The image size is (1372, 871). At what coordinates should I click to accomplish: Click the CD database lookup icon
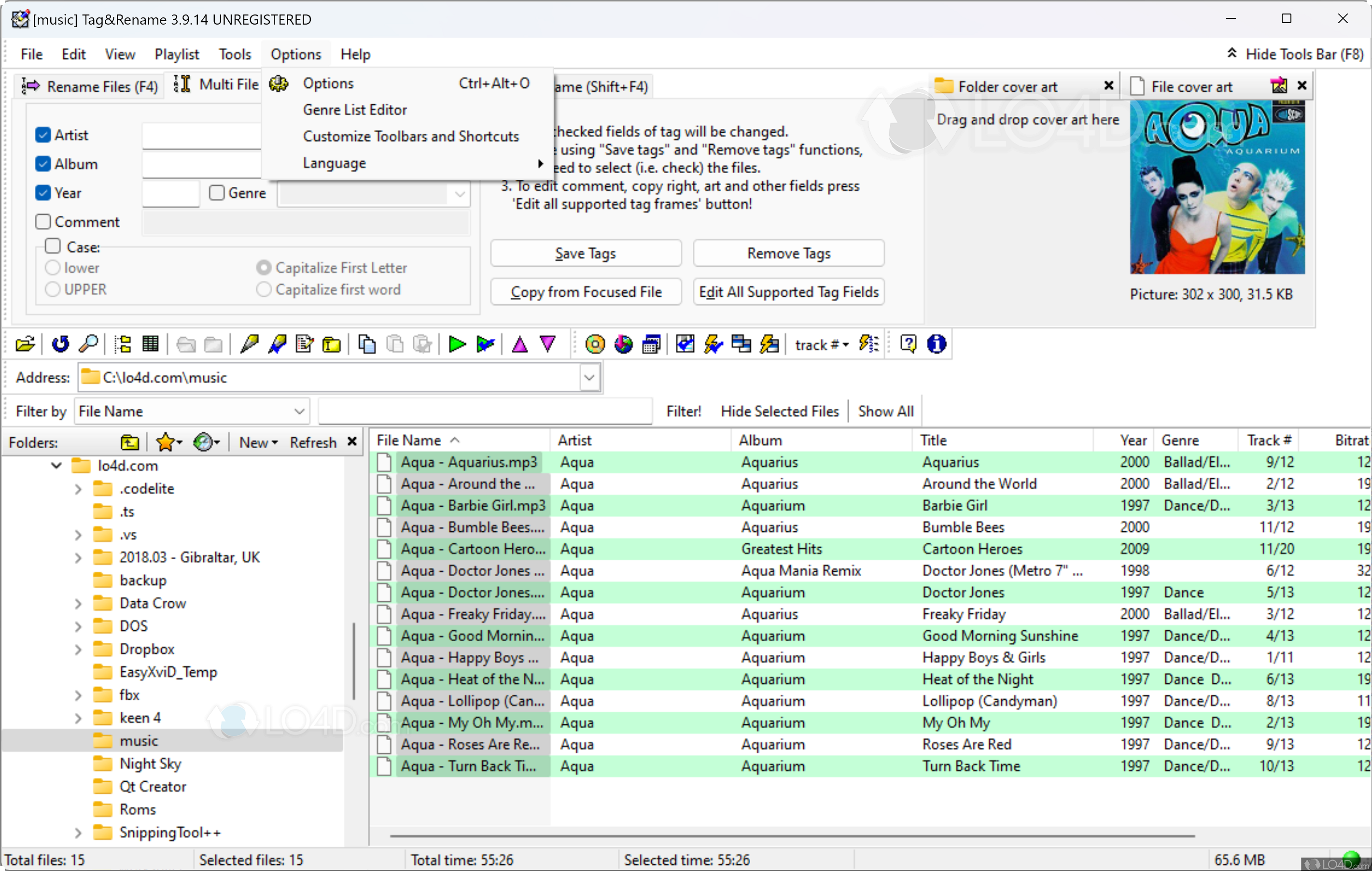[595, 344]
